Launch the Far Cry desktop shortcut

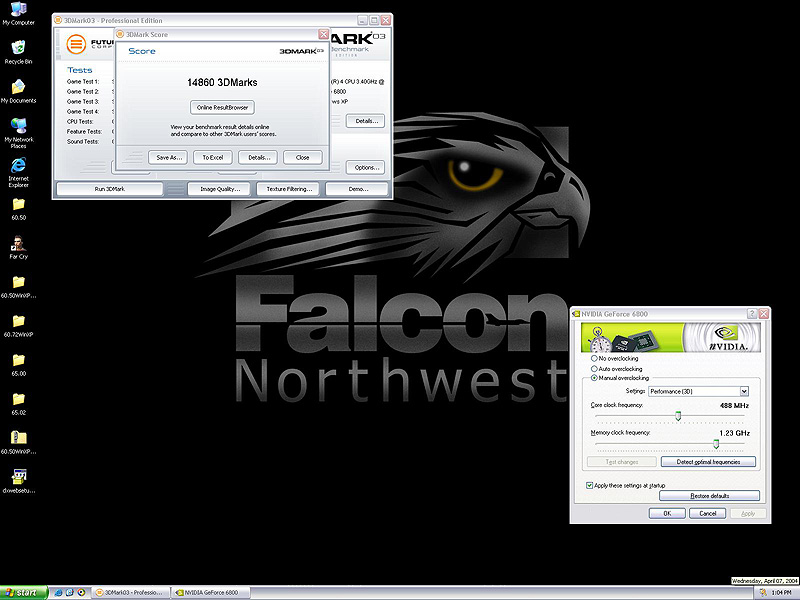tap(18, 248)
